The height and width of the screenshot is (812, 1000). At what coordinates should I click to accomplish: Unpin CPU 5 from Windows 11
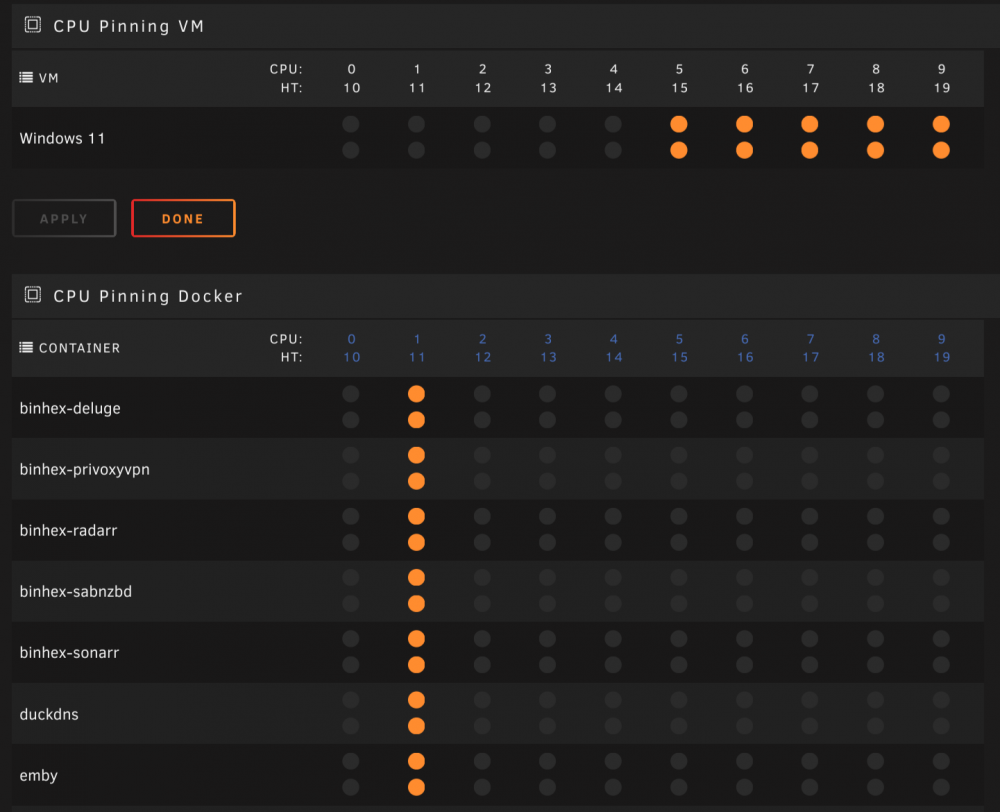coord(679,124)
